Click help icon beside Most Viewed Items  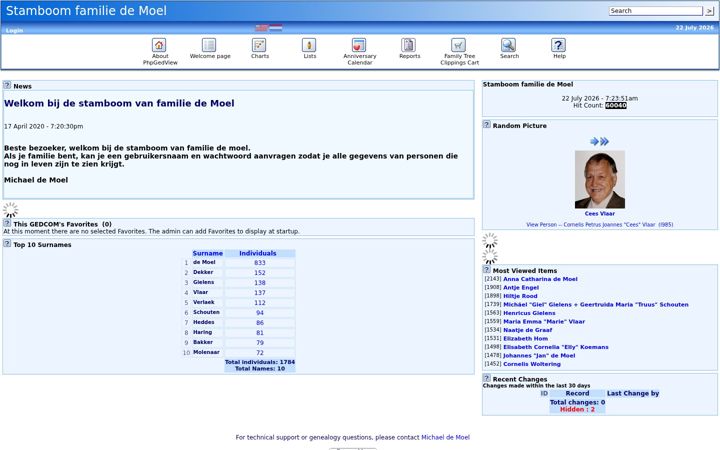[x=487, y=270]
